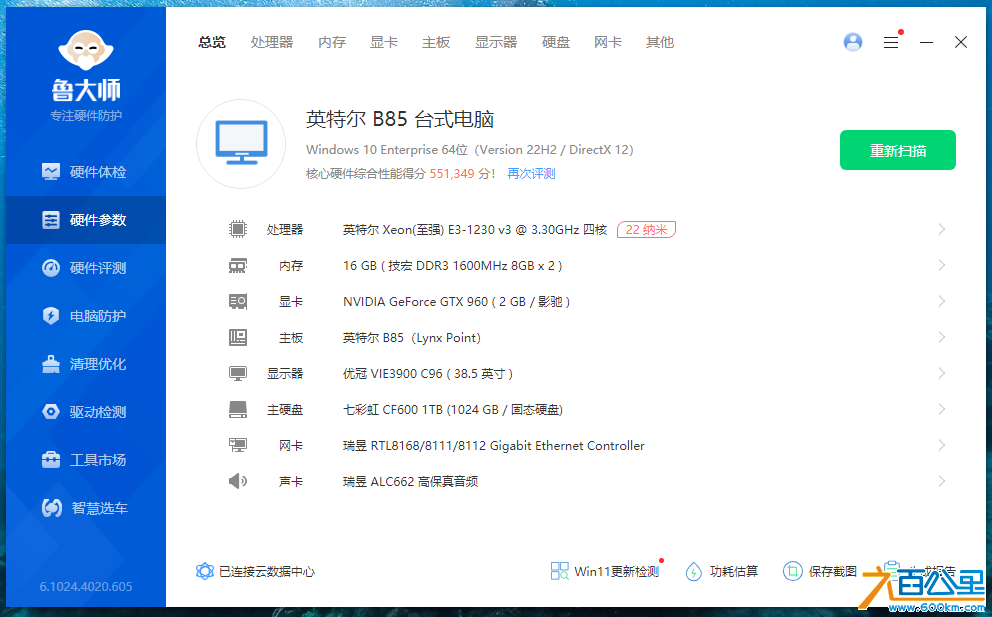Click the RTL8168 Gigabit Ethernet Controller text

click(493, 446)
